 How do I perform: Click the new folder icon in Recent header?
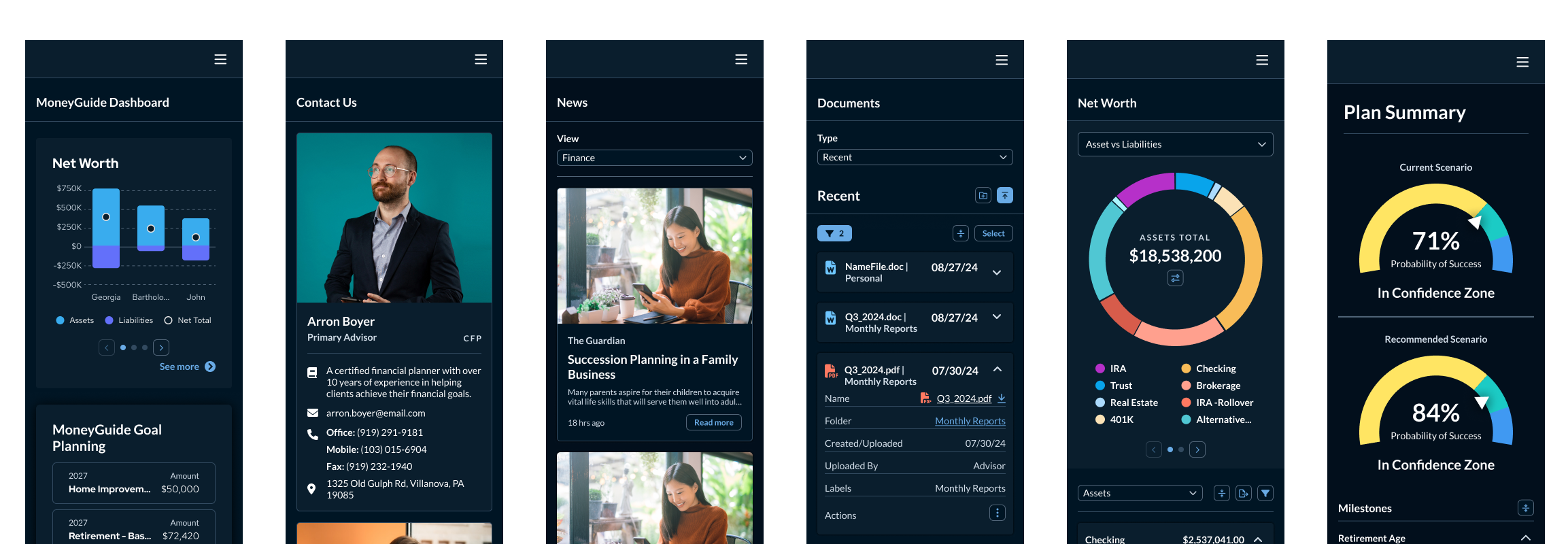pos(983,196)
